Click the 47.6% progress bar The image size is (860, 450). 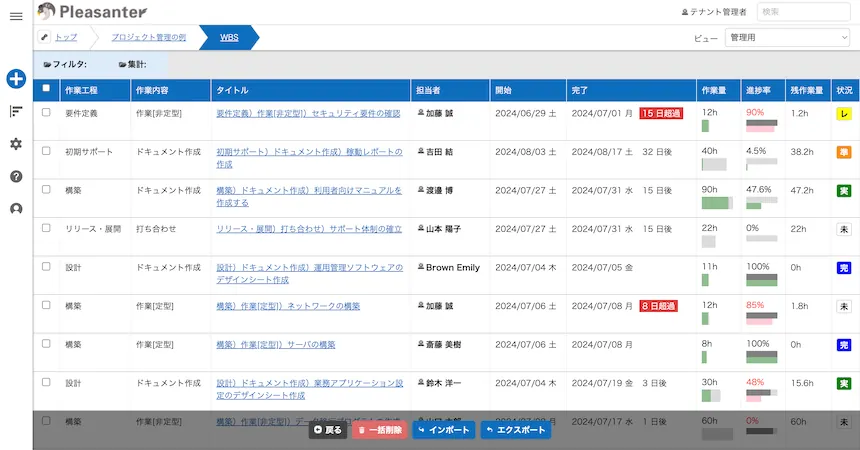tap(761, 202)
